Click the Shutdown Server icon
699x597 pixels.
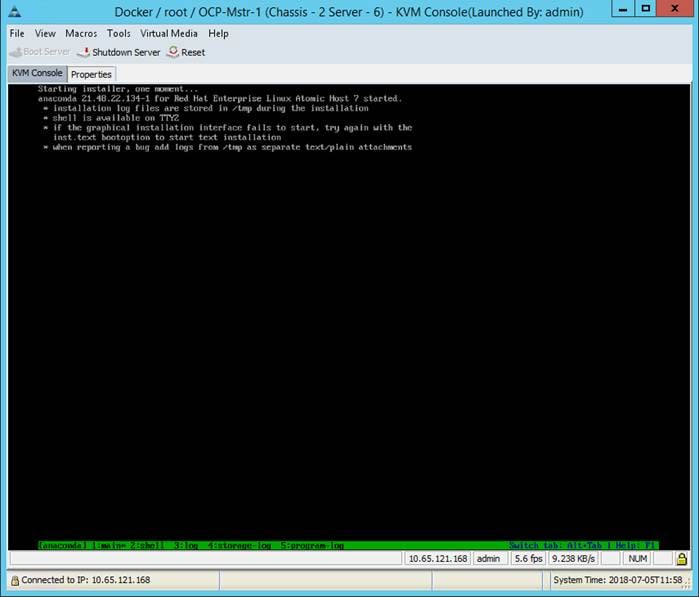(84, 52)
